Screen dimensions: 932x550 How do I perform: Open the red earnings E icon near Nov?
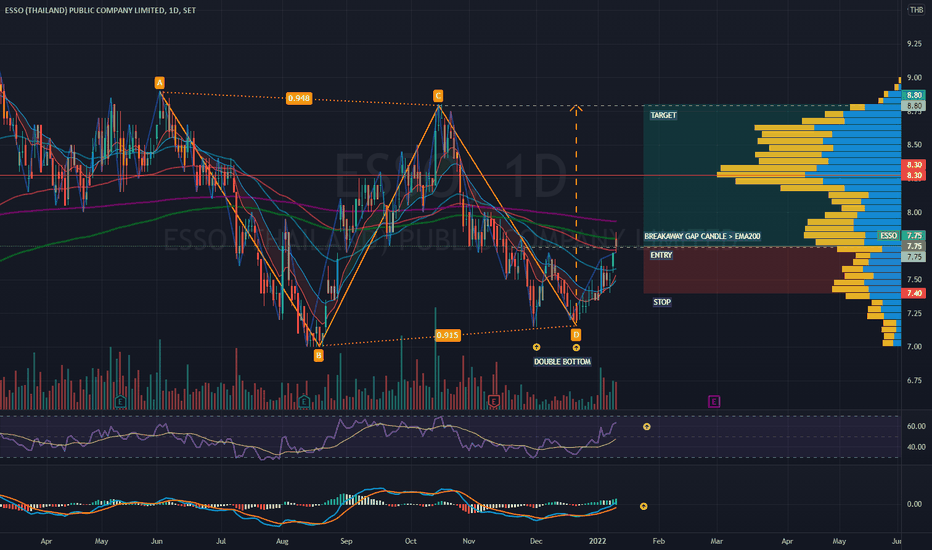(493, 401)
